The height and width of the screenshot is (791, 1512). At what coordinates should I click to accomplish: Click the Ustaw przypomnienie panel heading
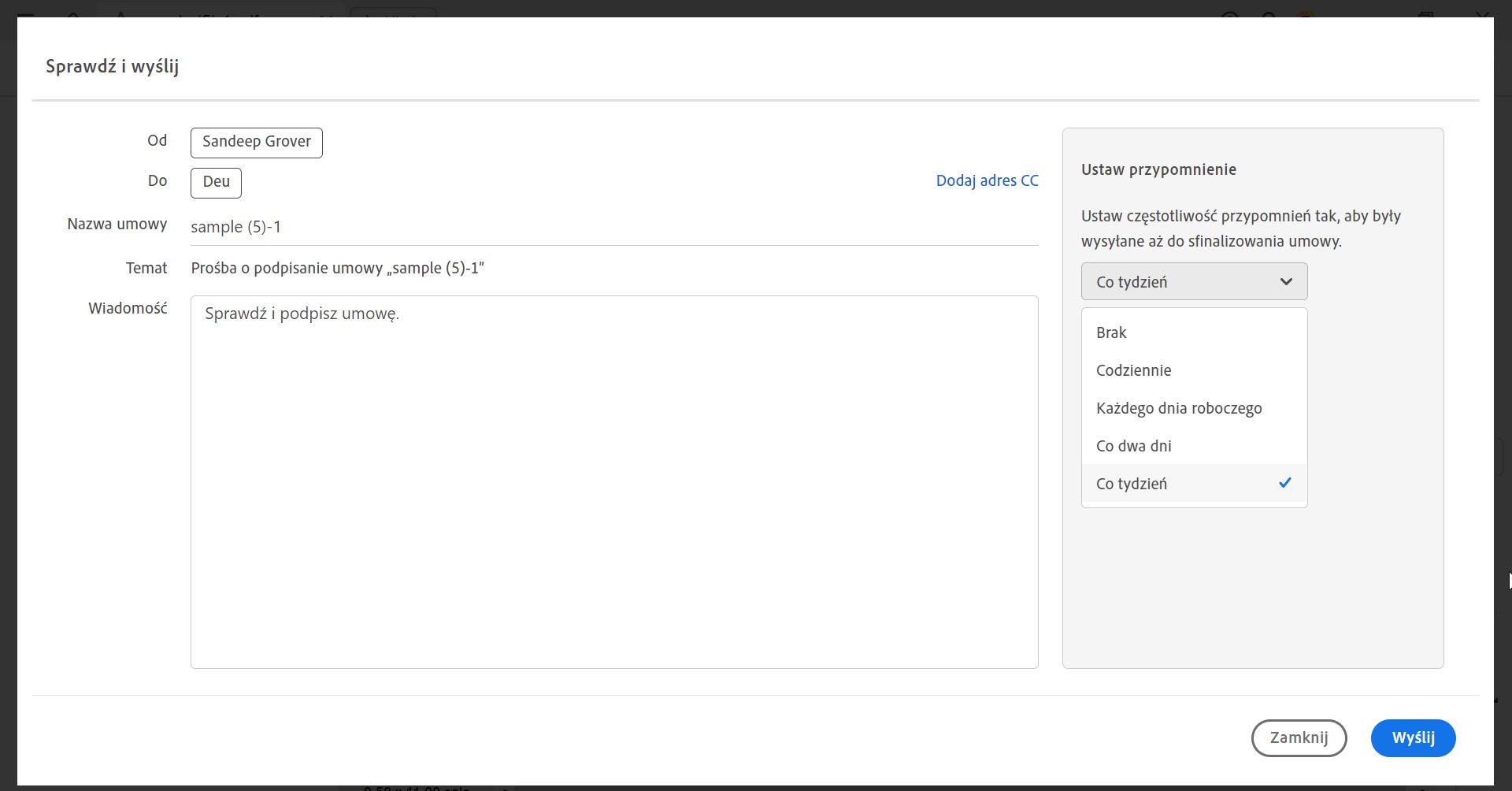coord(1158,169)
